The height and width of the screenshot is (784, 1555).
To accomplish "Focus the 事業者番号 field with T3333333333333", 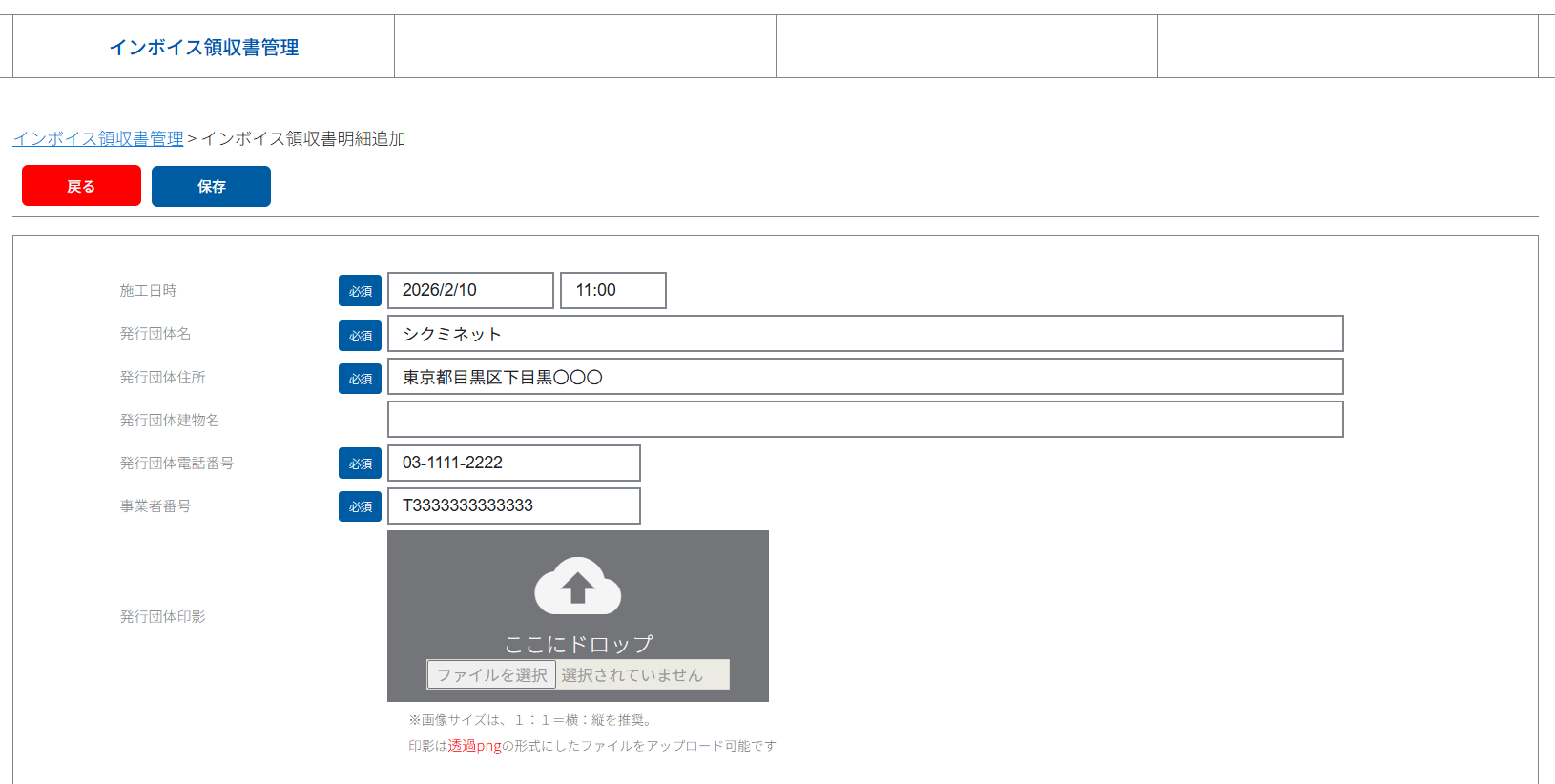I will pyautogui.click(x=513, y=505).
